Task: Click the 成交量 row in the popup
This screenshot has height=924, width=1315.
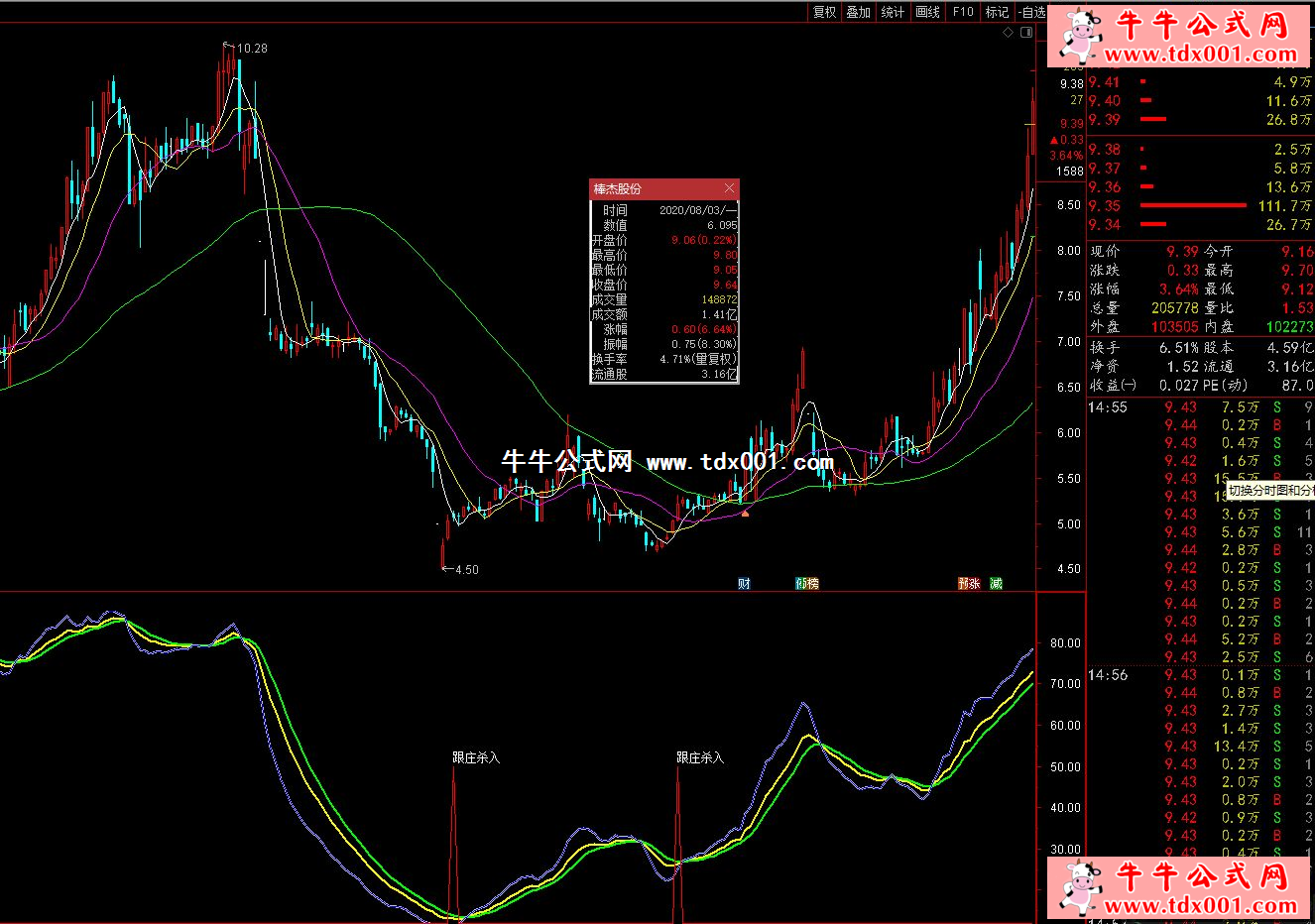Action: coord(664,299)
